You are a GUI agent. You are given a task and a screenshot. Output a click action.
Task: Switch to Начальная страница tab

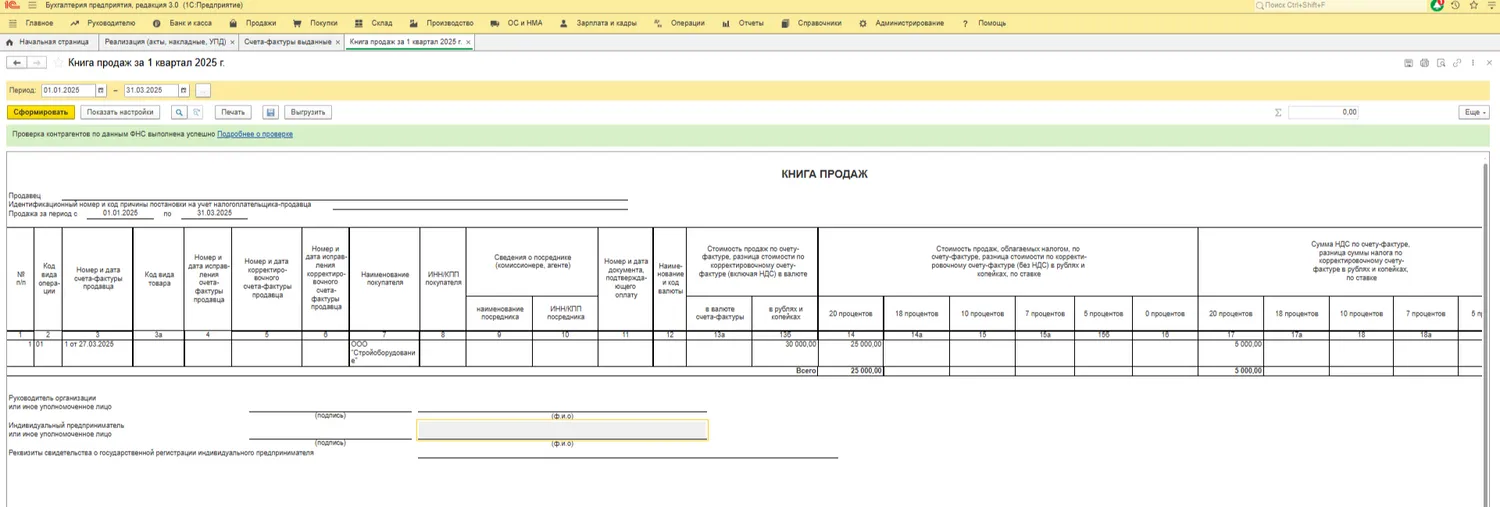pos(47,42)
